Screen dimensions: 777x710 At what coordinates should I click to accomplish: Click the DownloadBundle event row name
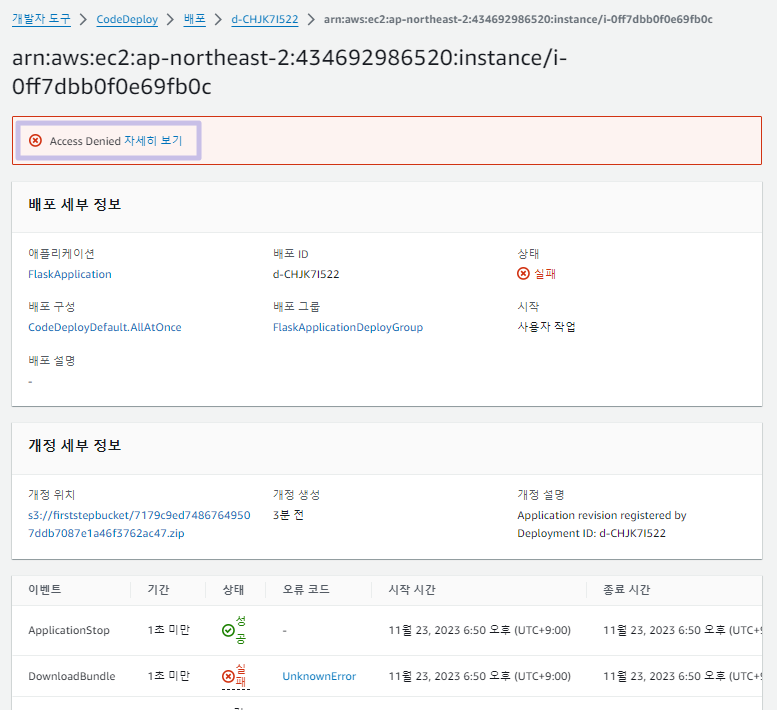pyautogui.click(x=72, y=676)
